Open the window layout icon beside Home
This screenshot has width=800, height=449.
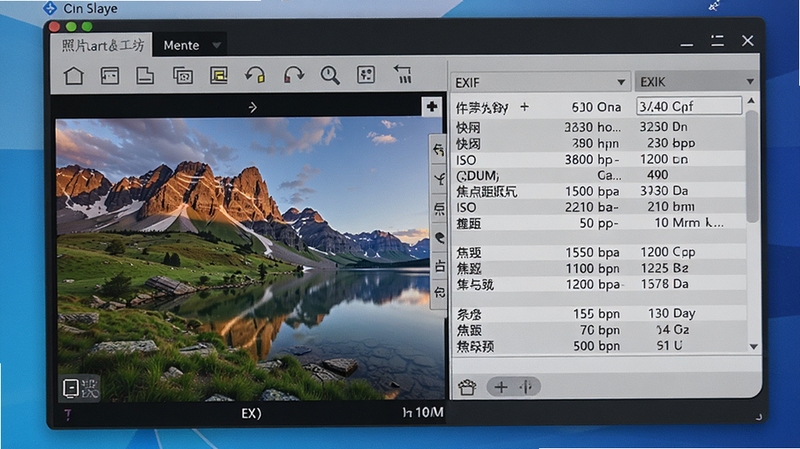[x=110, y=76]
